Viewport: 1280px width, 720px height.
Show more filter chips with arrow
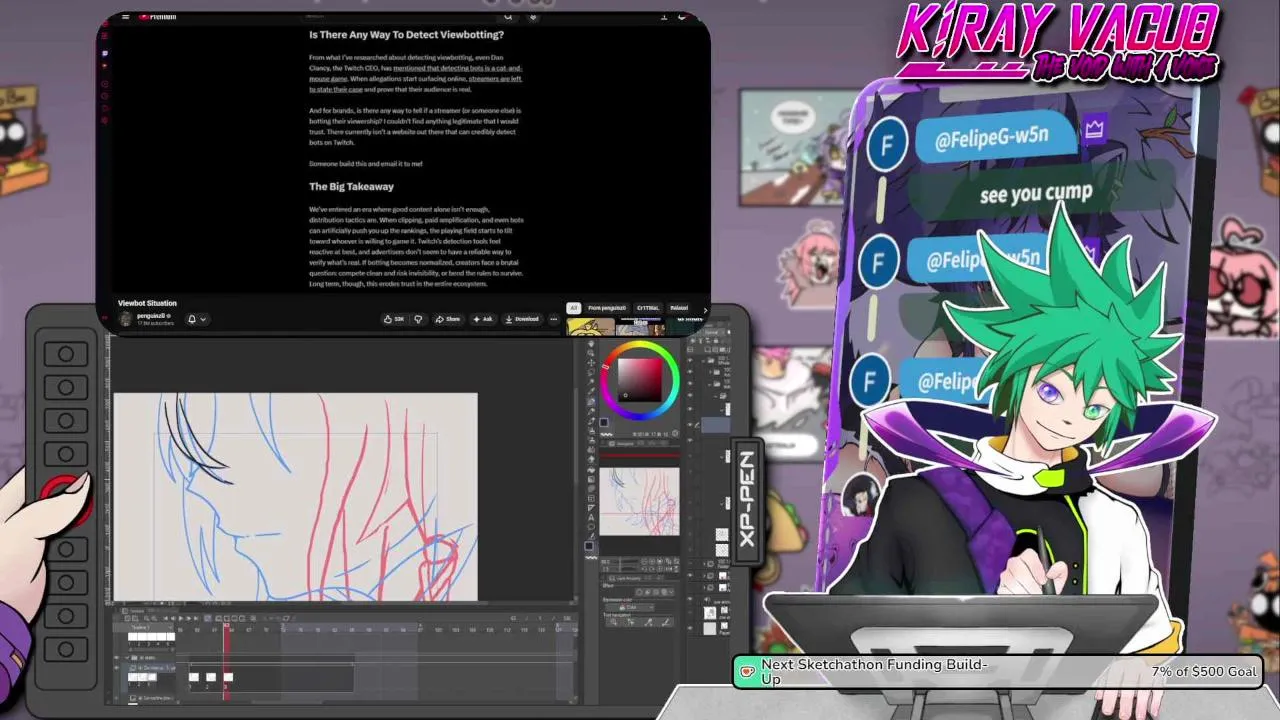point(705,309)
